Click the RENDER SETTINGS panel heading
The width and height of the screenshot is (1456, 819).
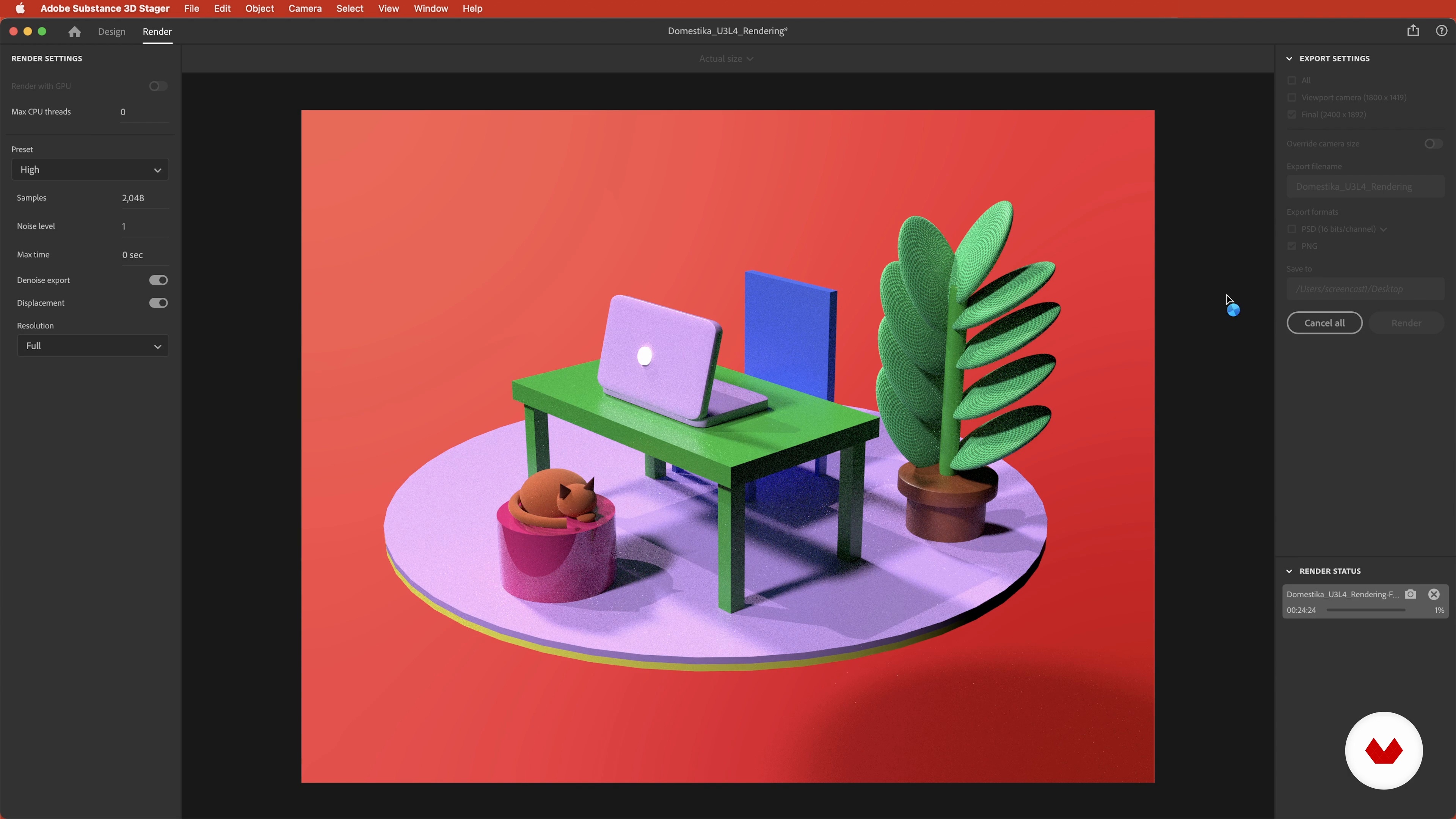pos(46,59)
